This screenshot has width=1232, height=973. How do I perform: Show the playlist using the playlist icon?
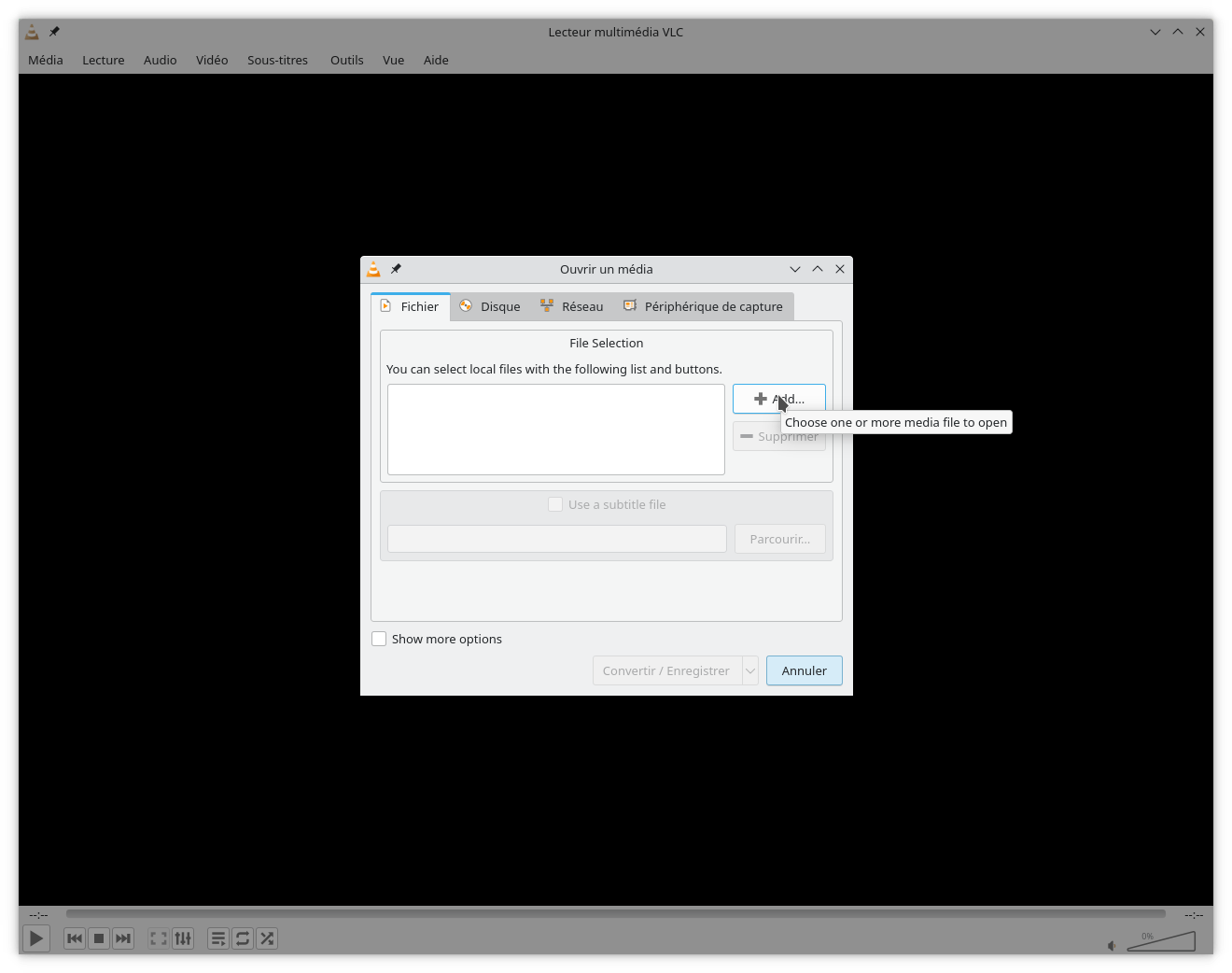pos(218,938)
